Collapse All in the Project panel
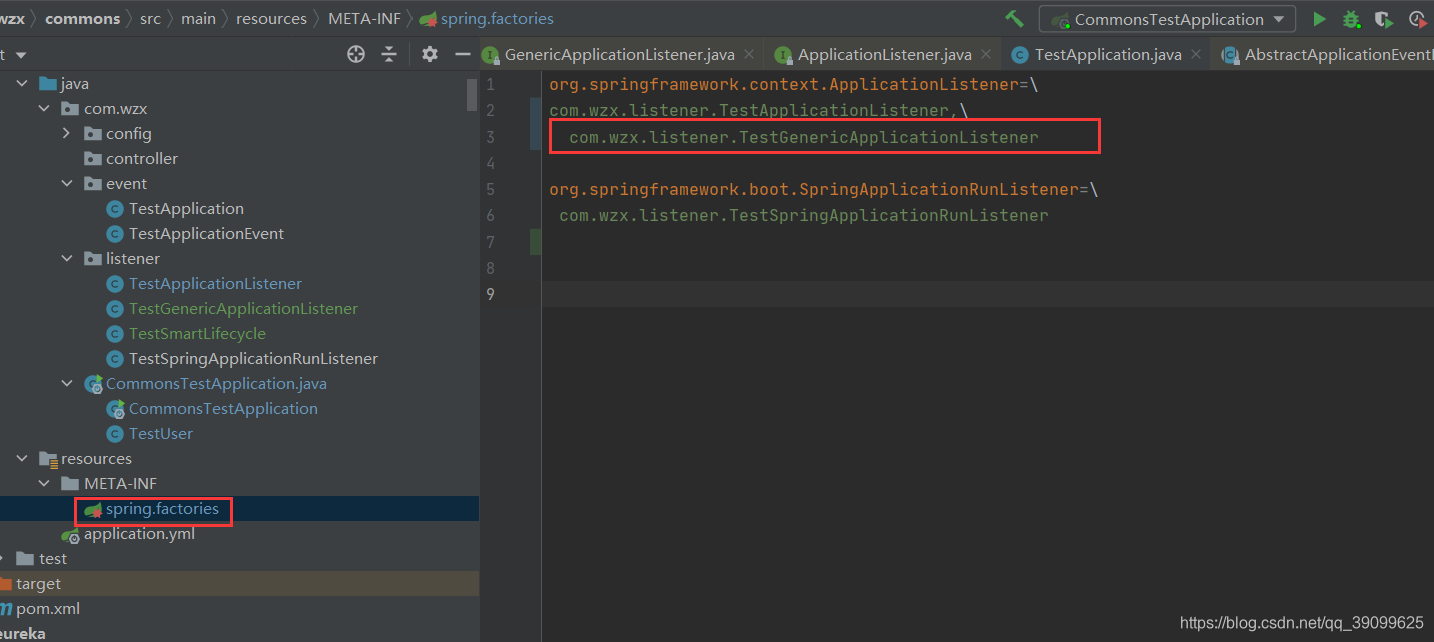 tap(389, 55)
